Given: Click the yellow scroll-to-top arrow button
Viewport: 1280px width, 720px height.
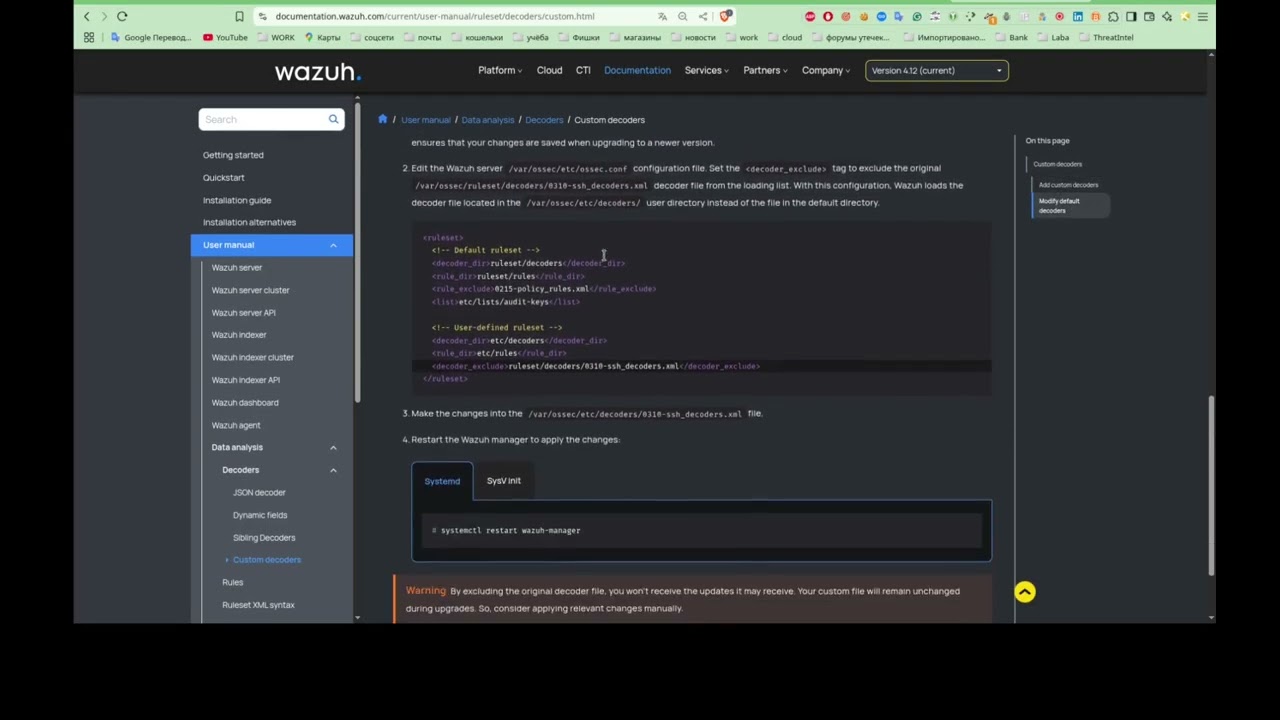Looking at the screenshot, I should point(1025,592).
